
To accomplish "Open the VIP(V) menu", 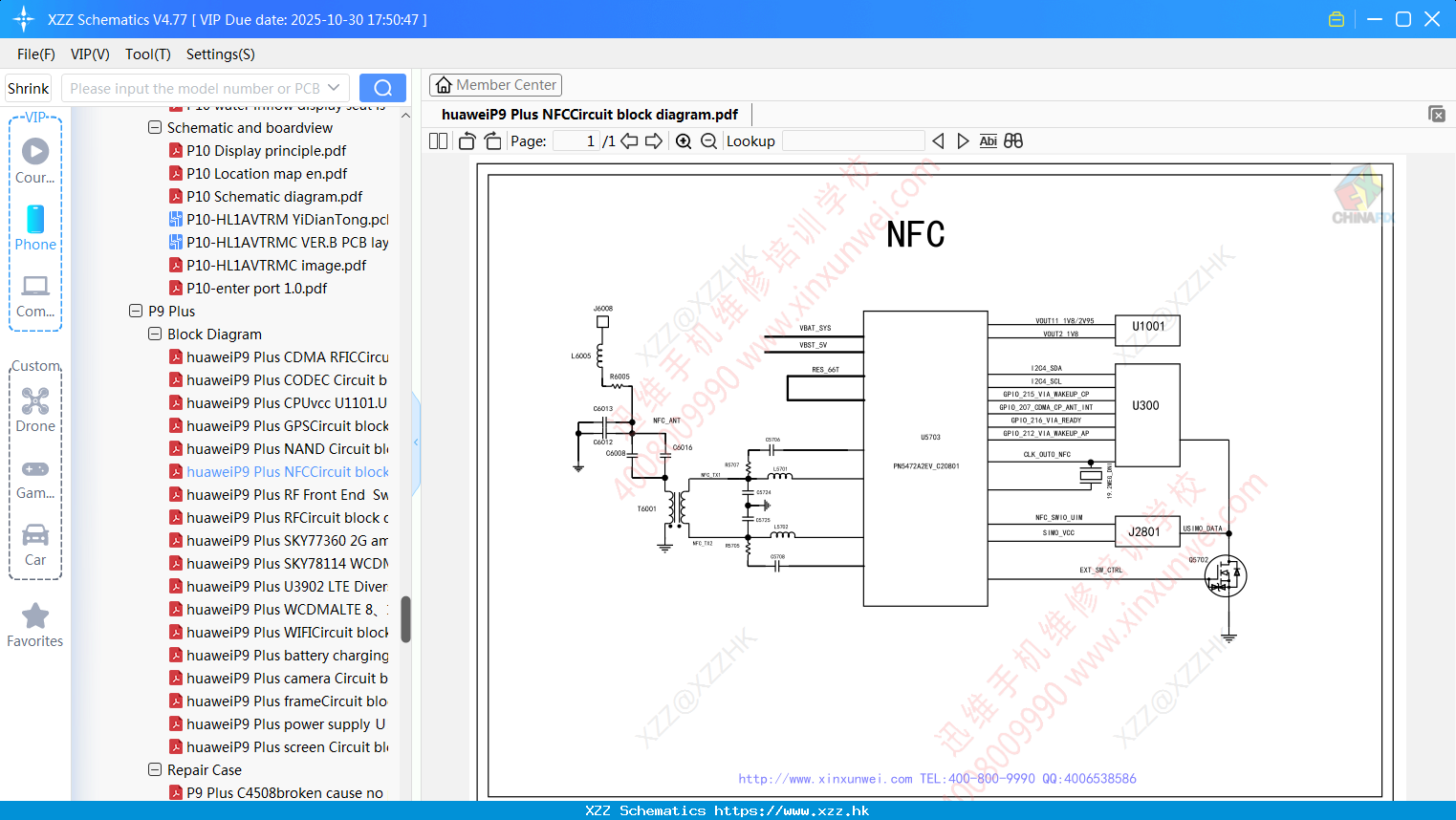I will [90, 54].
